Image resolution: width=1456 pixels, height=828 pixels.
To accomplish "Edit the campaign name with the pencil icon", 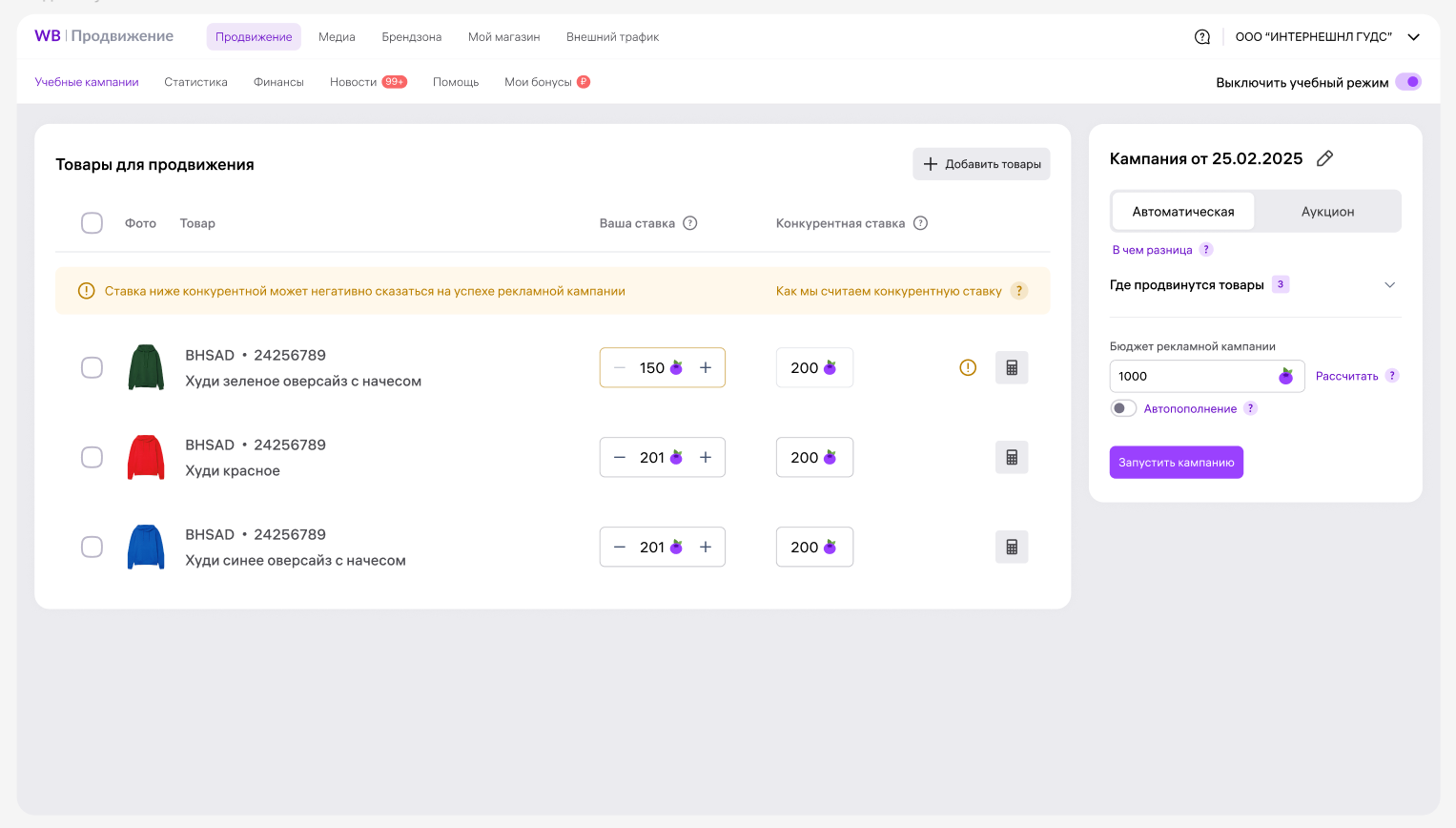I will [1324, 159].
